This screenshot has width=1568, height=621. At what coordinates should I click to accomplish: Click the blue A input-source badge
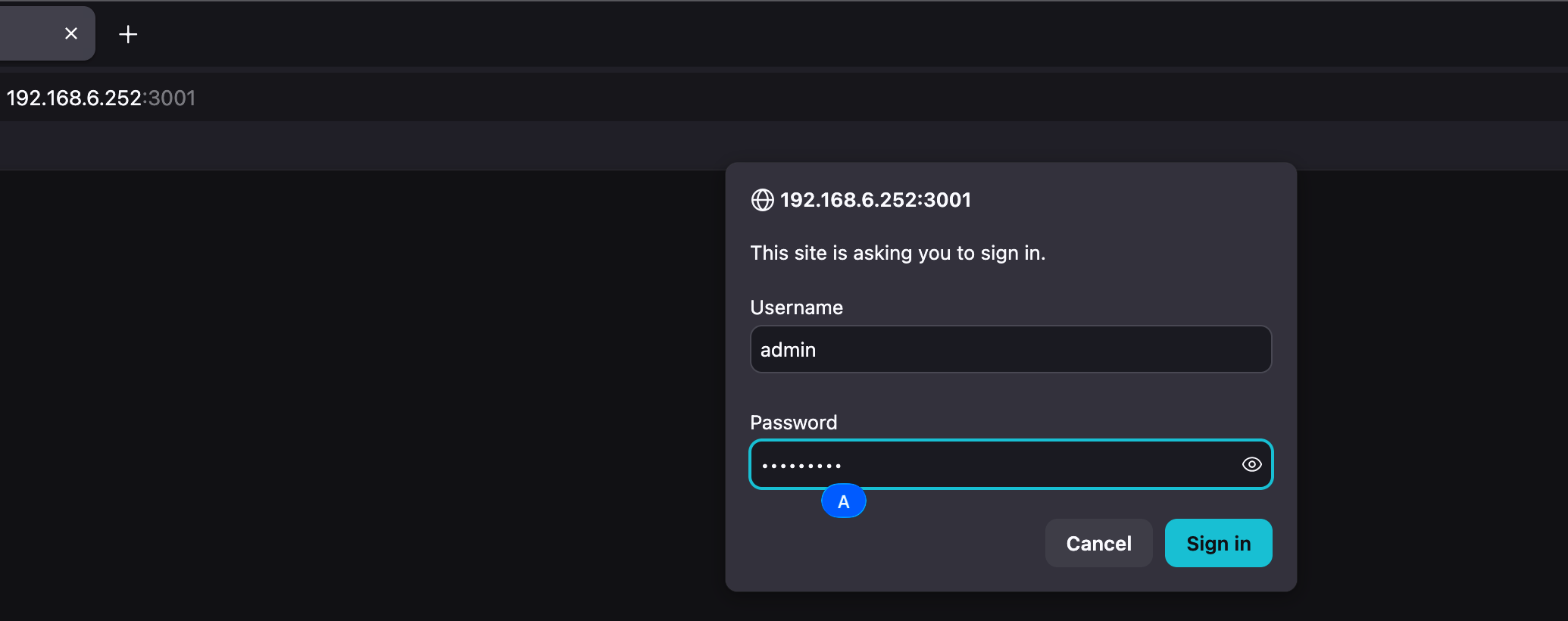coord(843,501)
